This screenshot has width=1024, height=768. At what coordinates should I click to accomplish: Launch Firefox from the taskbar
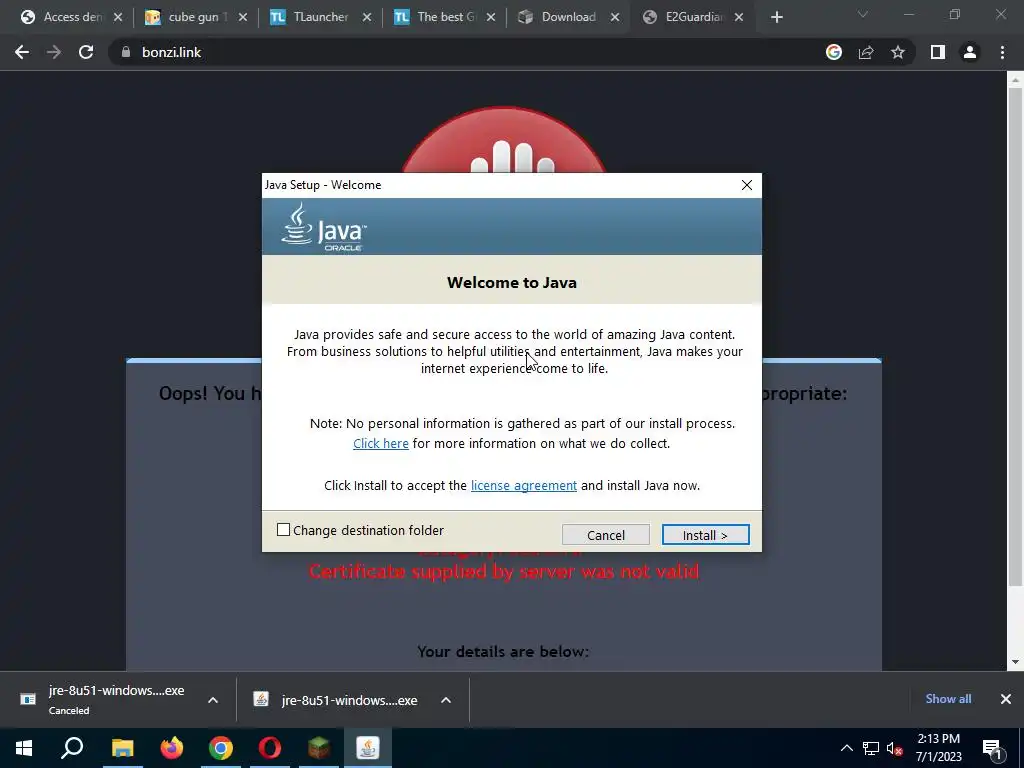172,748
